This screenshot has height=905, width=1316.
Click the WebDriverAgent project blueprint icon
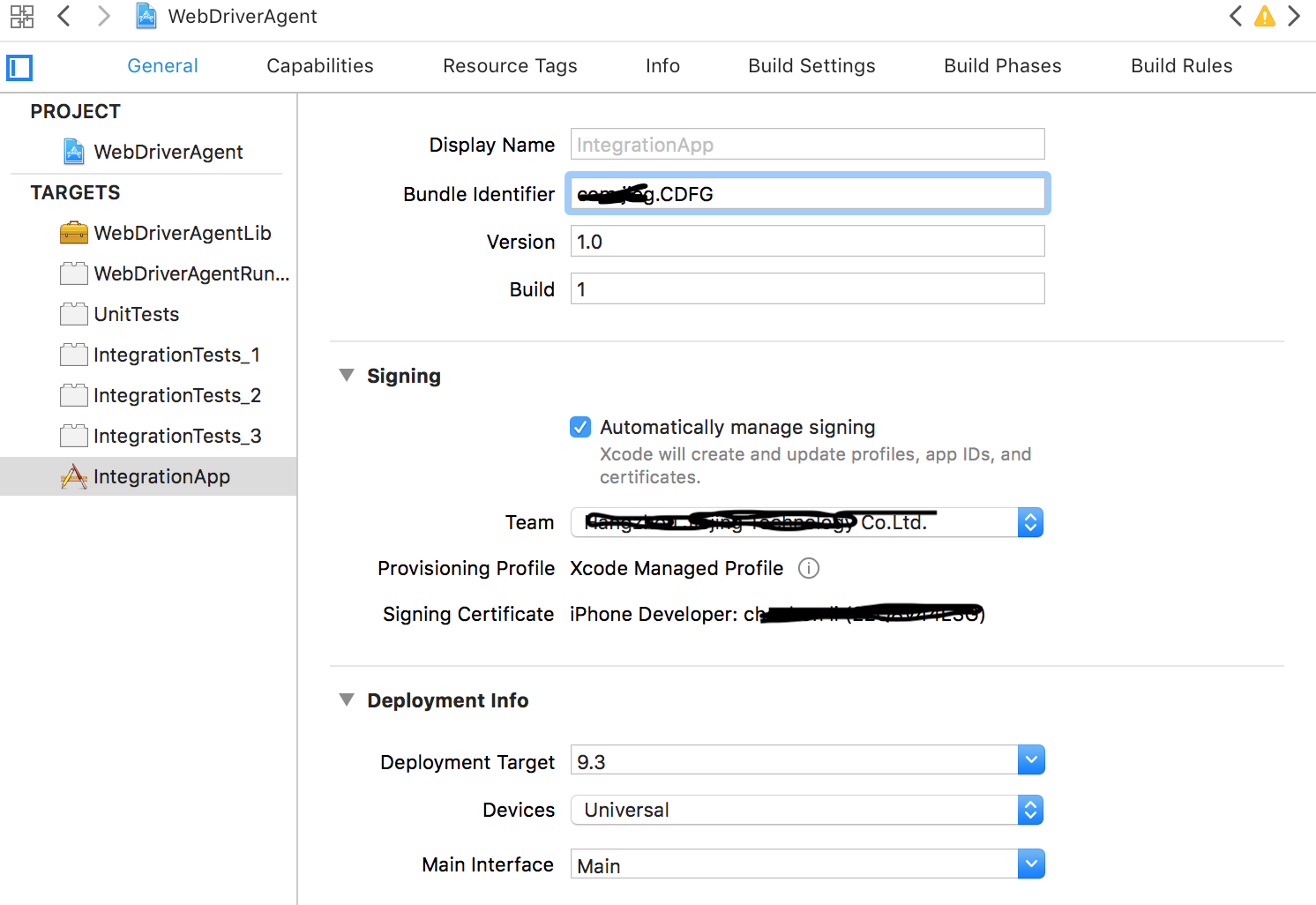[x=74, y=152]
